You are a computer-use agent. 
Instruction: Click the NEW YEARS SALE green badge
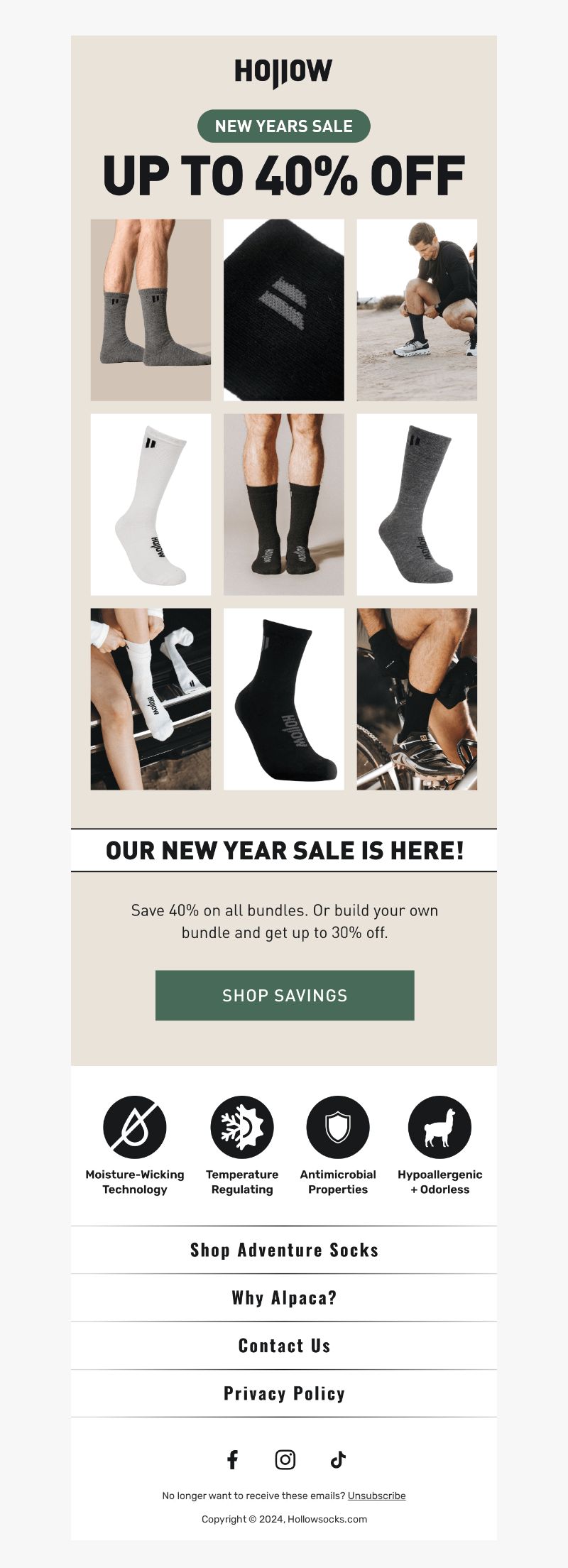tap(284, 126)
